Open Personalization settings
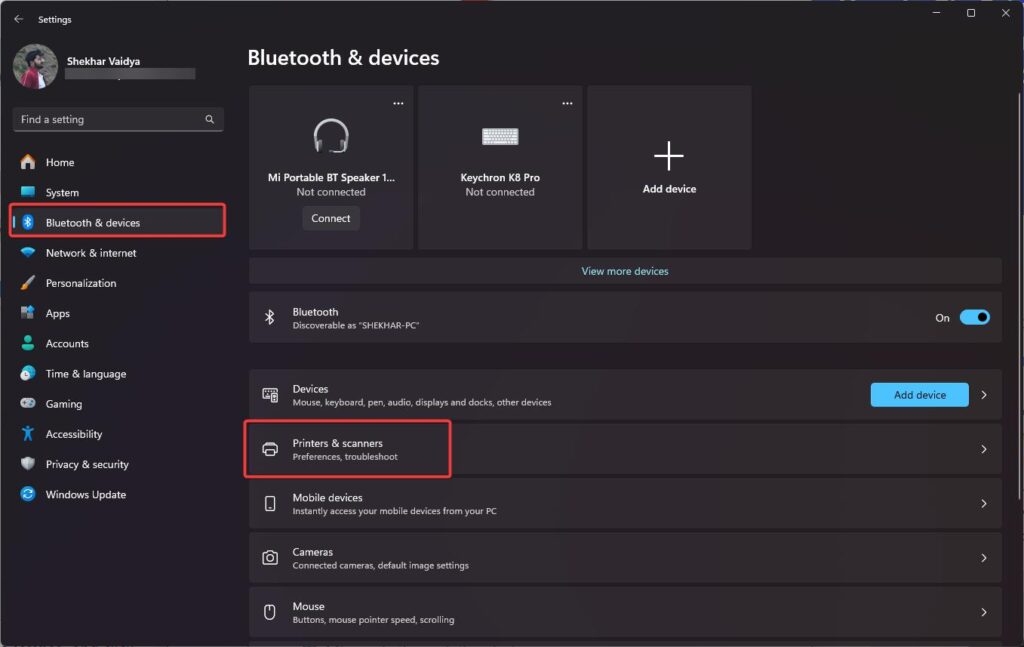This screenshot has width=1024, height=647. [x=118, y=283]
